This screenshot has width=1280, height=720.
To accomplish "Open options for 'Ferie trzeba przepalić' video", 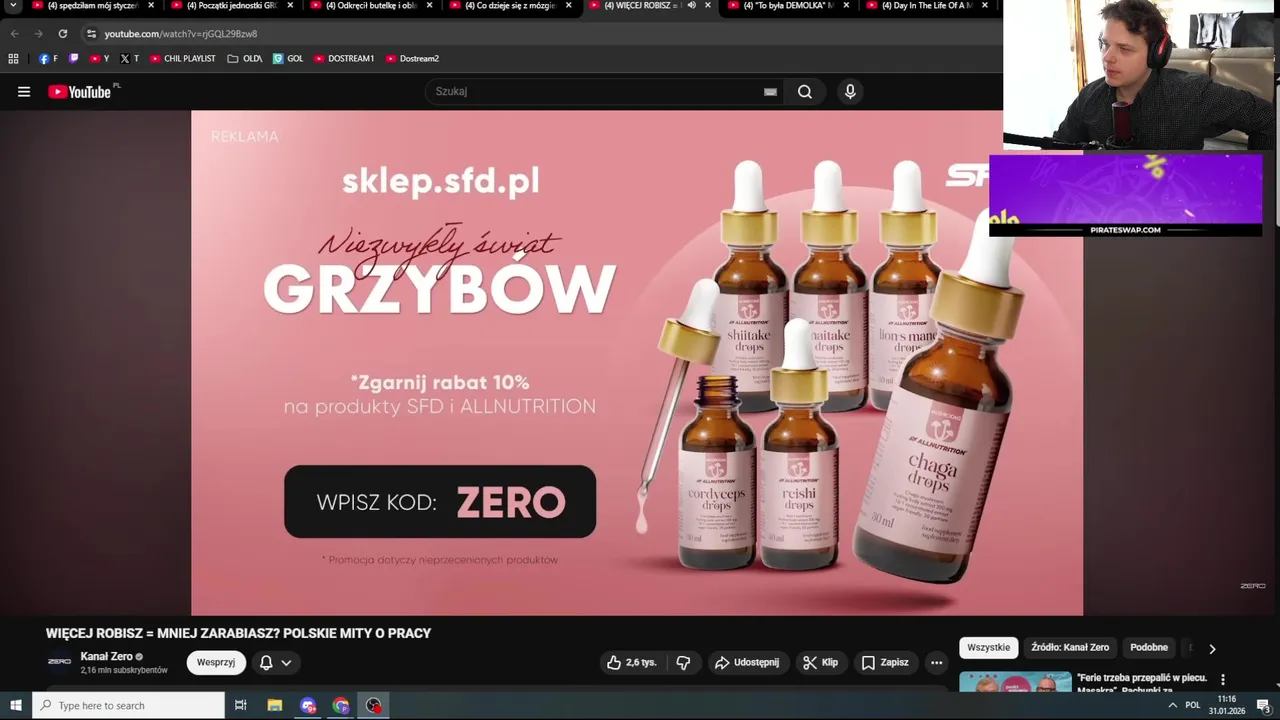I will tap(1222, 680).
